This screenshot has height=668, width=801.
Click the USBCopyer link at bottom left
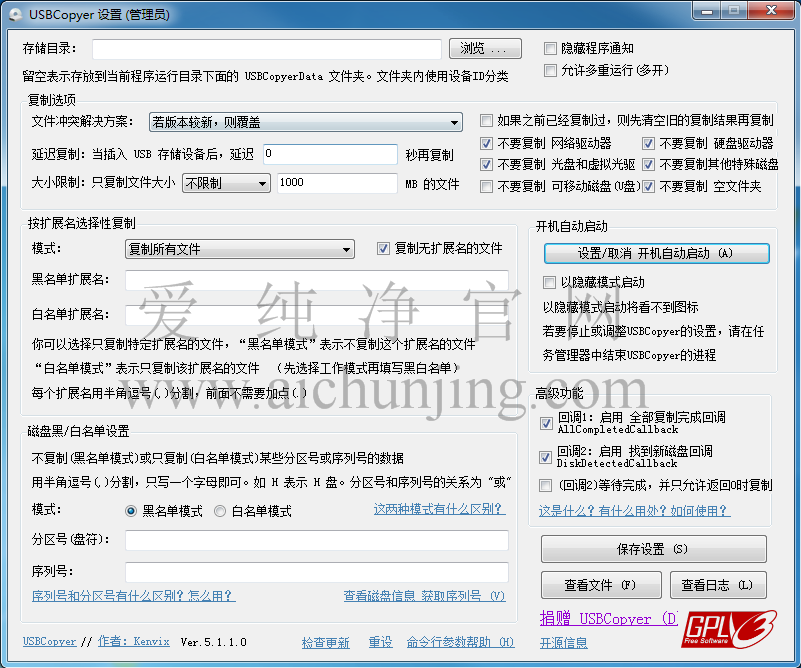coord(50,641)
